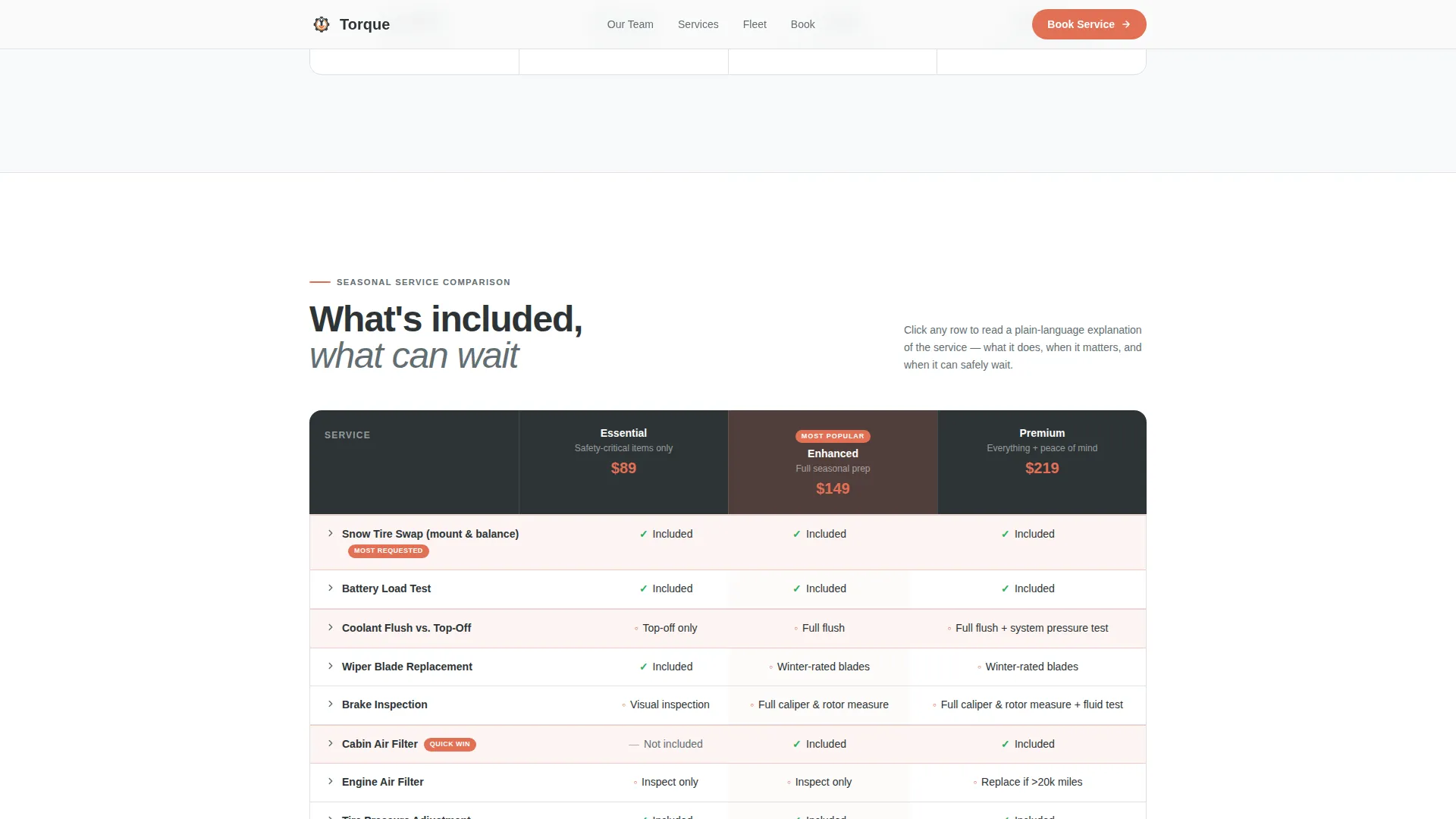Click Essential Included for Wiper Blade Replacement
1456x819 pixels.
tap(666, 667)
